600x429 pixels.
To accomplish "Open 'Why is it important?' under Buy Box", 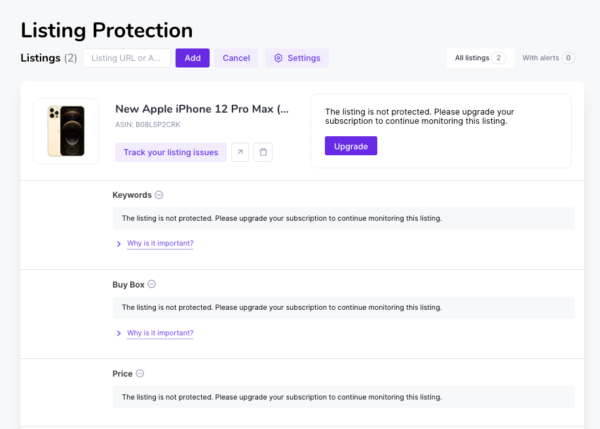I will 160,333.
